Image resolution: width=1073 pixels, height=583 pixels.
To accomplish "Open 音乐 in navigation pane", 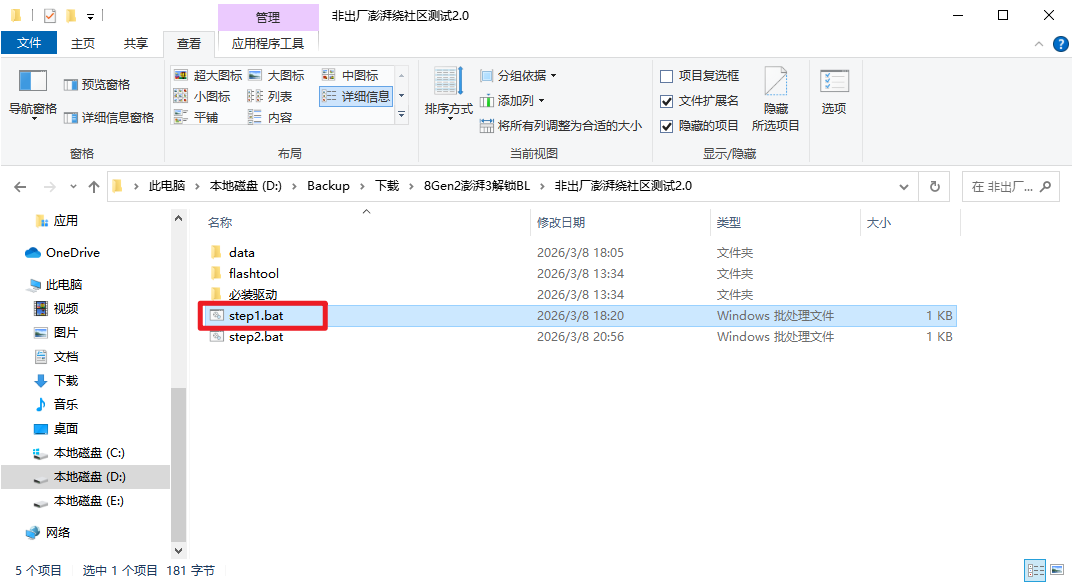I will pos(56,404).
